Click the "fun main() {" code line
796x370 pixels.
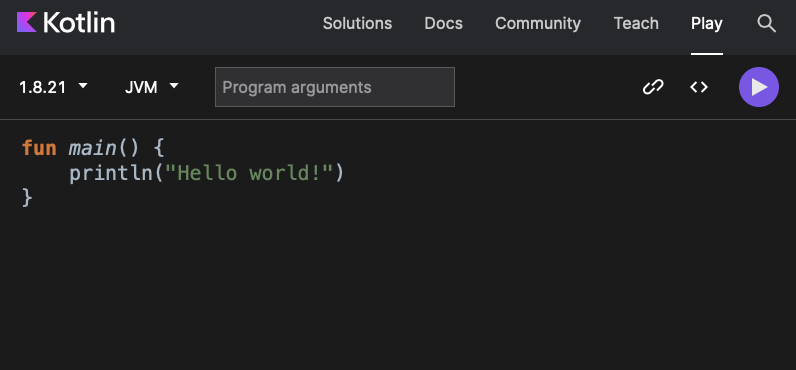pyautogui.click(x=93, y=149)
